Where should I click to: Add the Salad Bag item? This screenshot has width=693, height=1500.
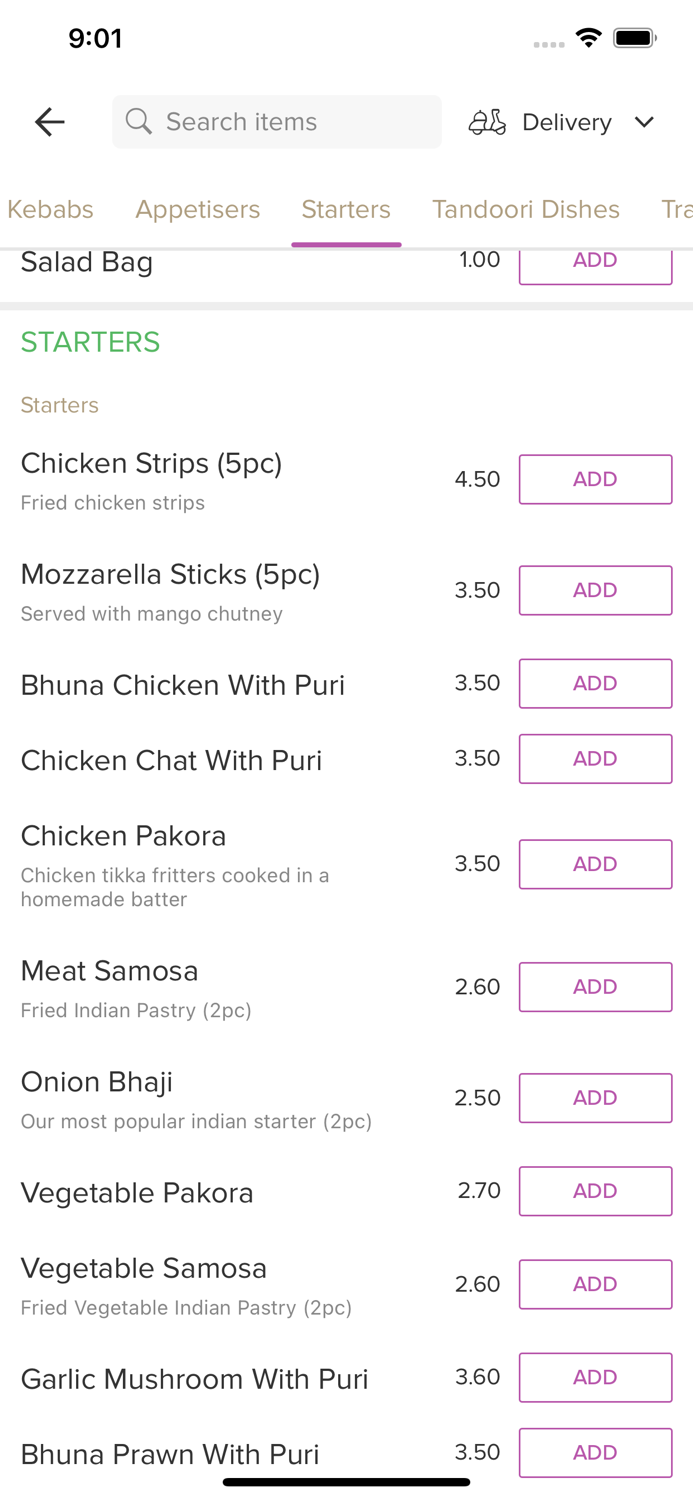(595, 260)
